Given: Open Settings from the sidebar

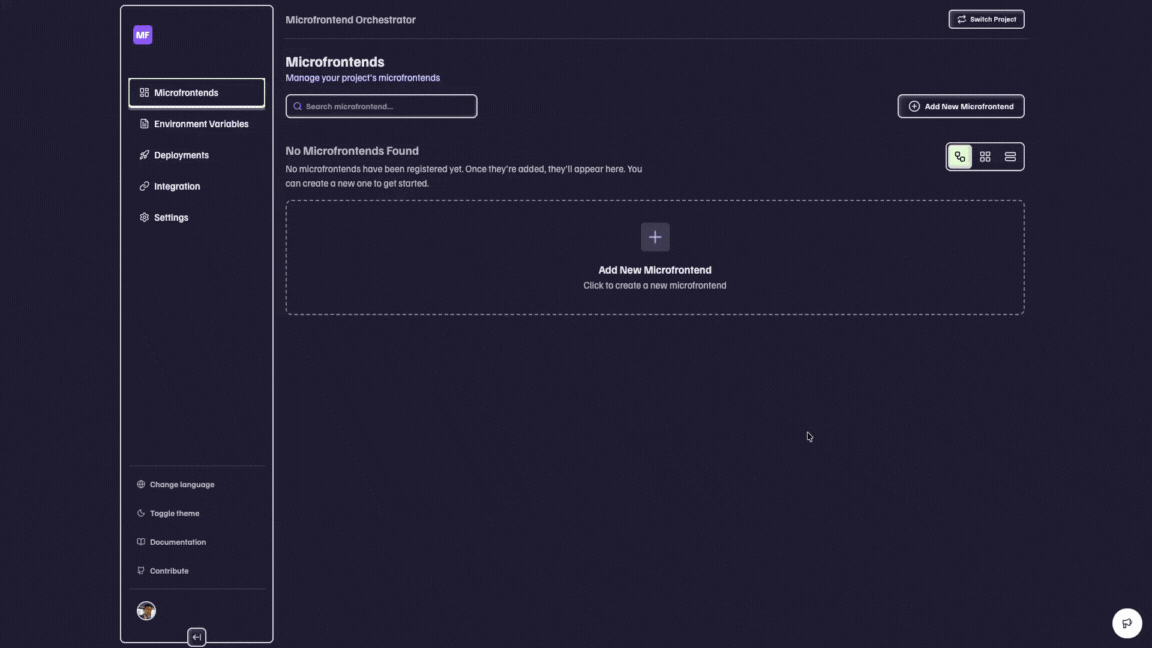Looking at the screenshot, I should tap(171, 217).
